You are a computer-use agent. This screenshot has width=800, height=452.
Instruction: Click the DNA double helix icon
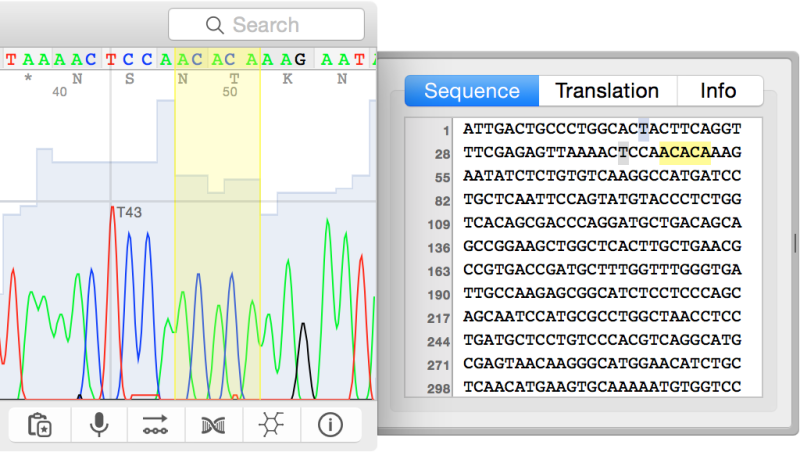213,425
